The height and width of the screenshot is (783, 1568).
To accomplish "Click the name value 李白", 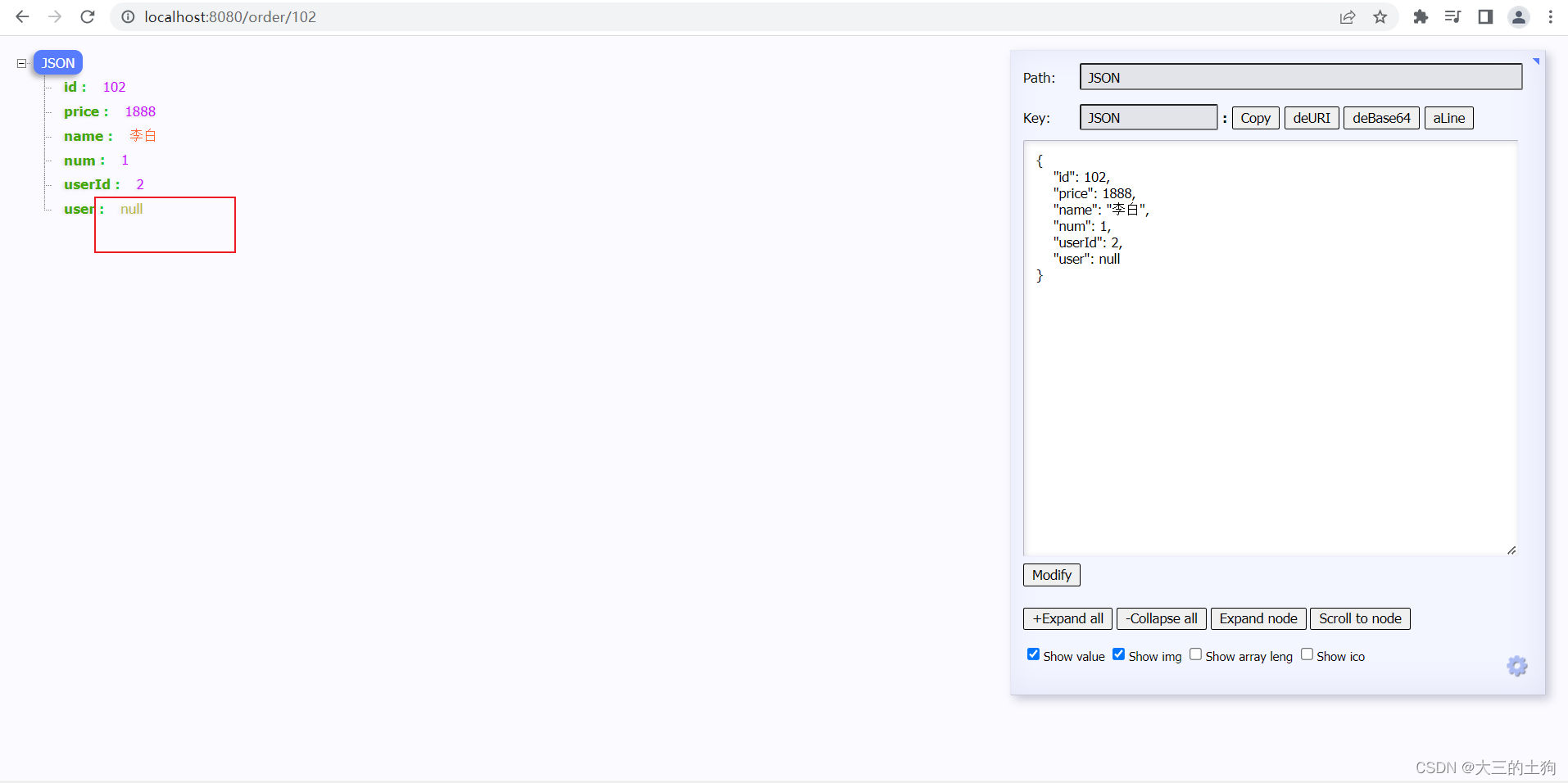I will (x=143, y=136).
